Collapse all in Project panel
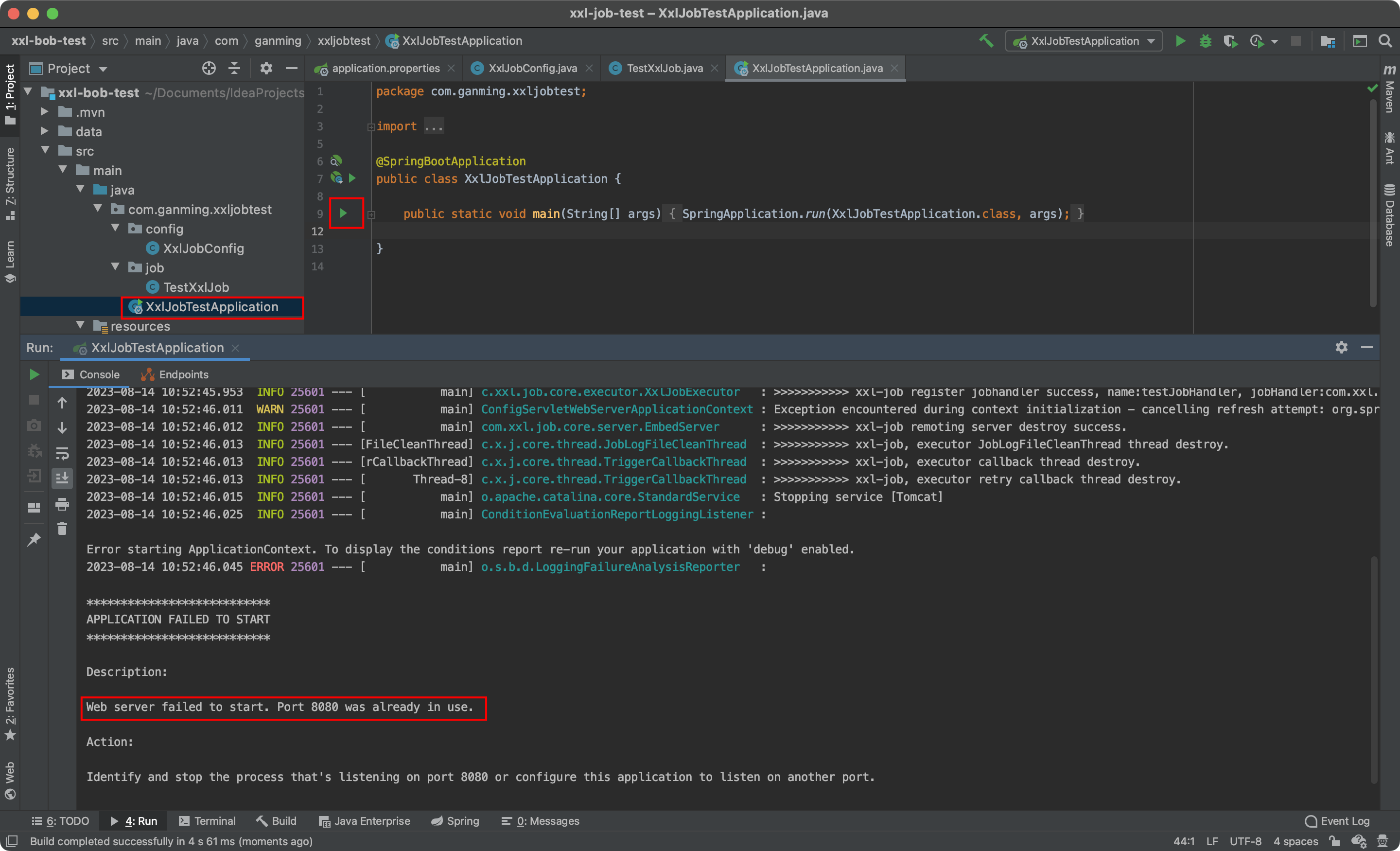1400x851 pixels. 234,68
